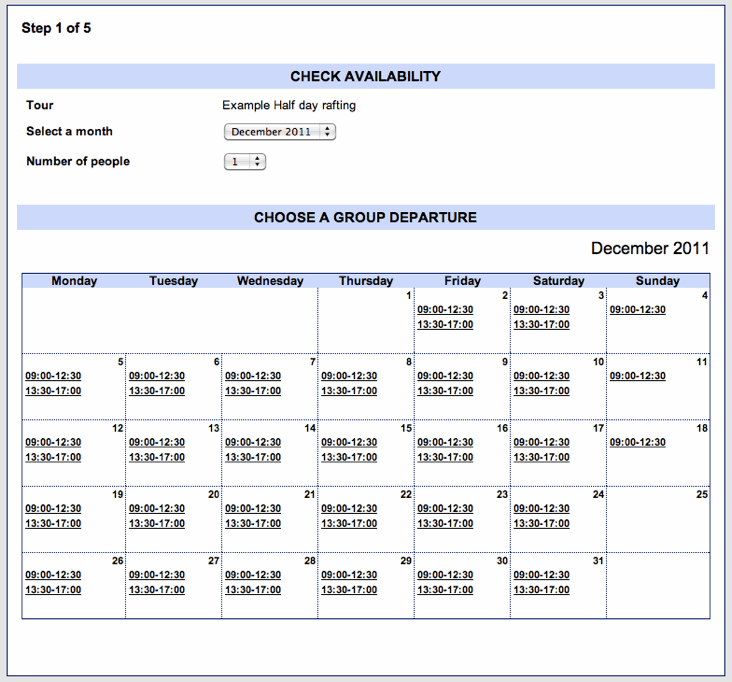Pick 13:30-17:00 on Wednesday December 21
Viewport: 732px width, 682px height.
pyautogui.click(x=253, y=524)
